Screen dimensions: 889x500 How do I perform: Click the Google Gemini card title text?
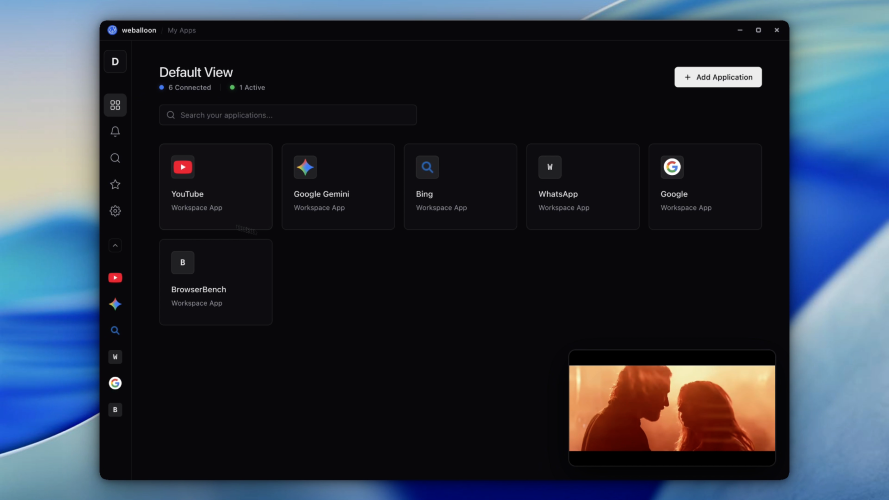[321, 194]
